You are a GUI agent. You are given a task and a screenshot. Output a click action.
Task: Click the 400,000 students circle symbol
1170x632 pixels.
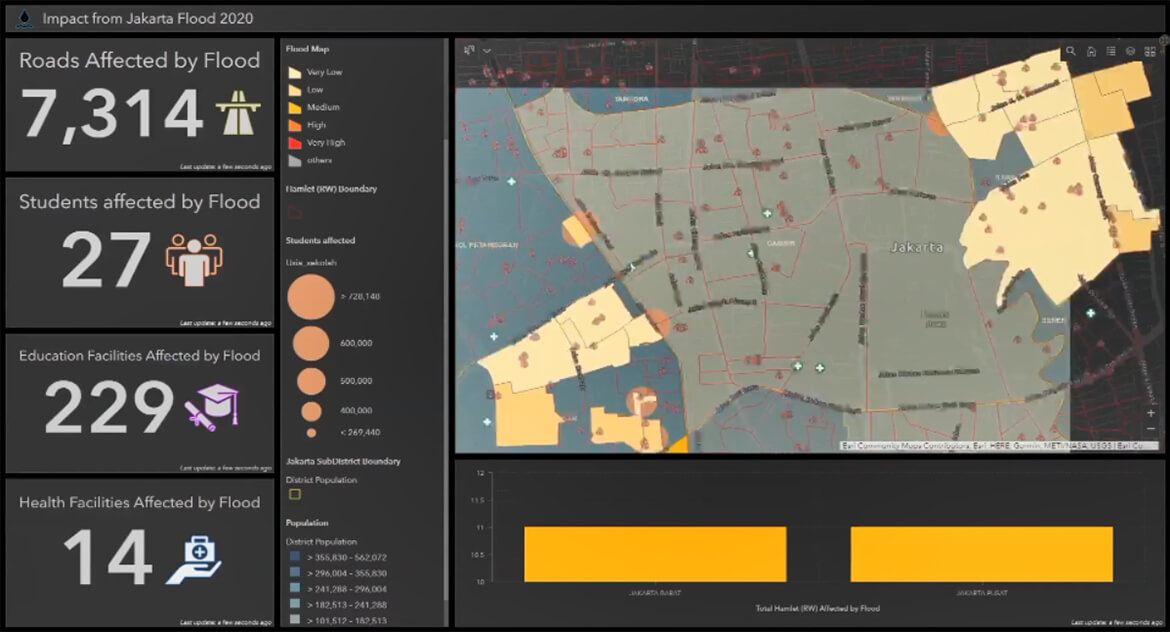(311, 410)
